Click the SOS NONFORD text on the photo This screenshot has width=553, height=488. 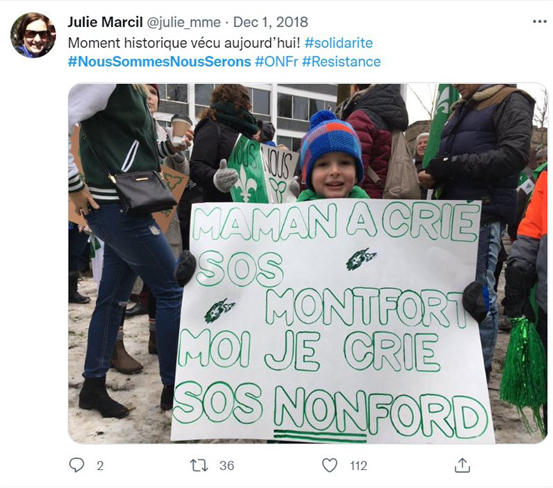(331, 410)
